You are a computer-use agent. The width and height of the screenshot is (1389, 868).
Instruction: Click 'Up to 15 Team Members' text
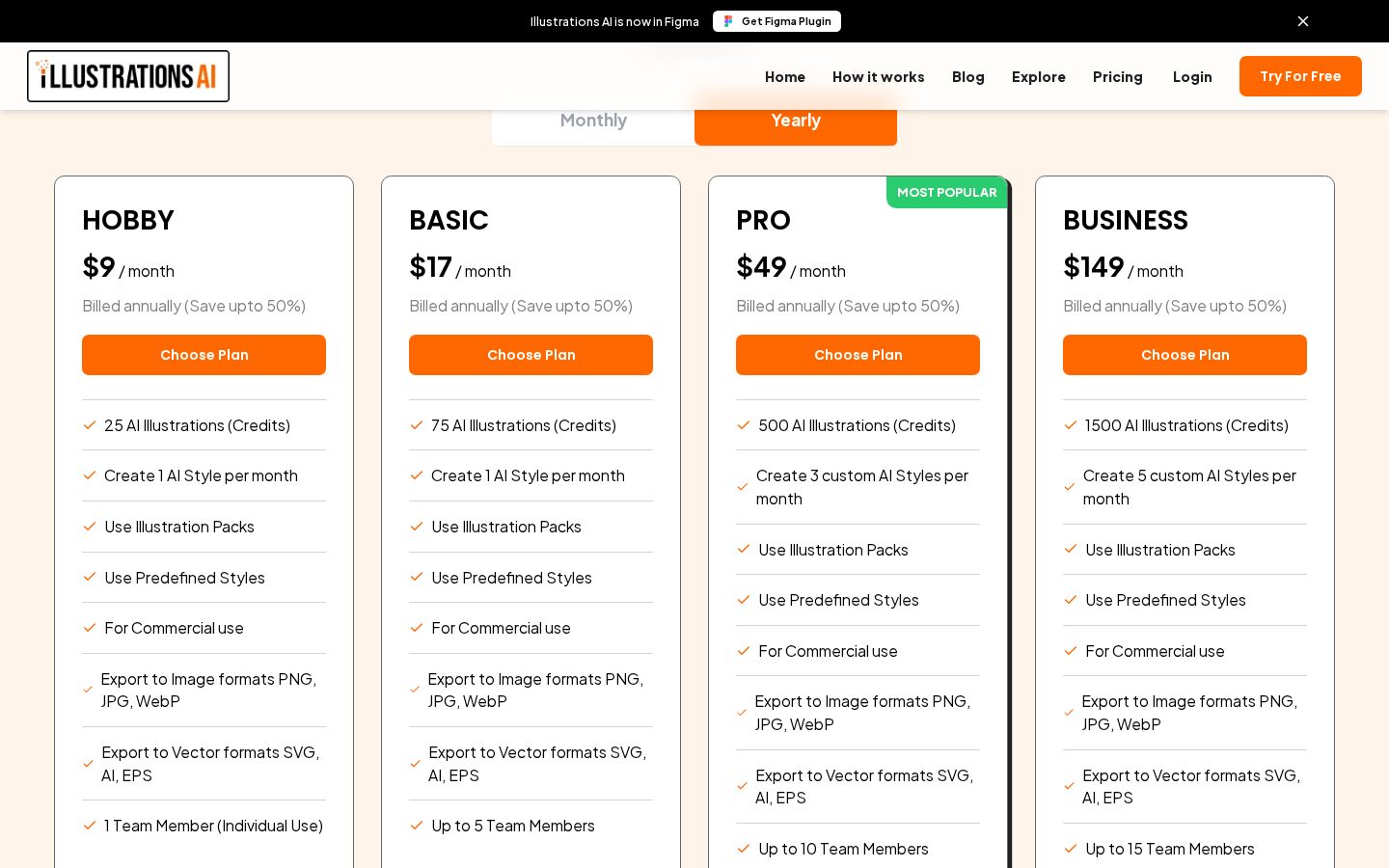tap(1170, 849)
